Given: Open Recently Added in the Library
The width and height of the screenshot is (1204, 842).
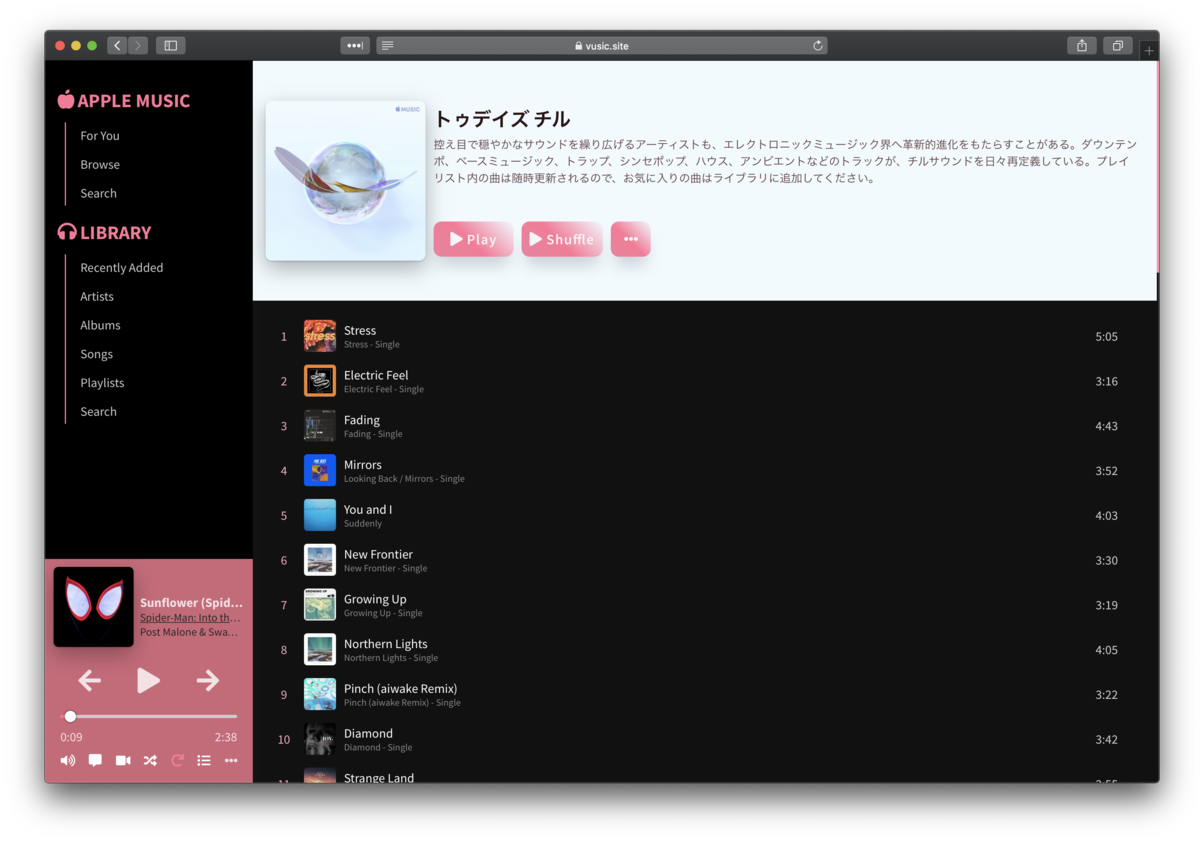Looking at the screenshot, I should tap(122, 268).
